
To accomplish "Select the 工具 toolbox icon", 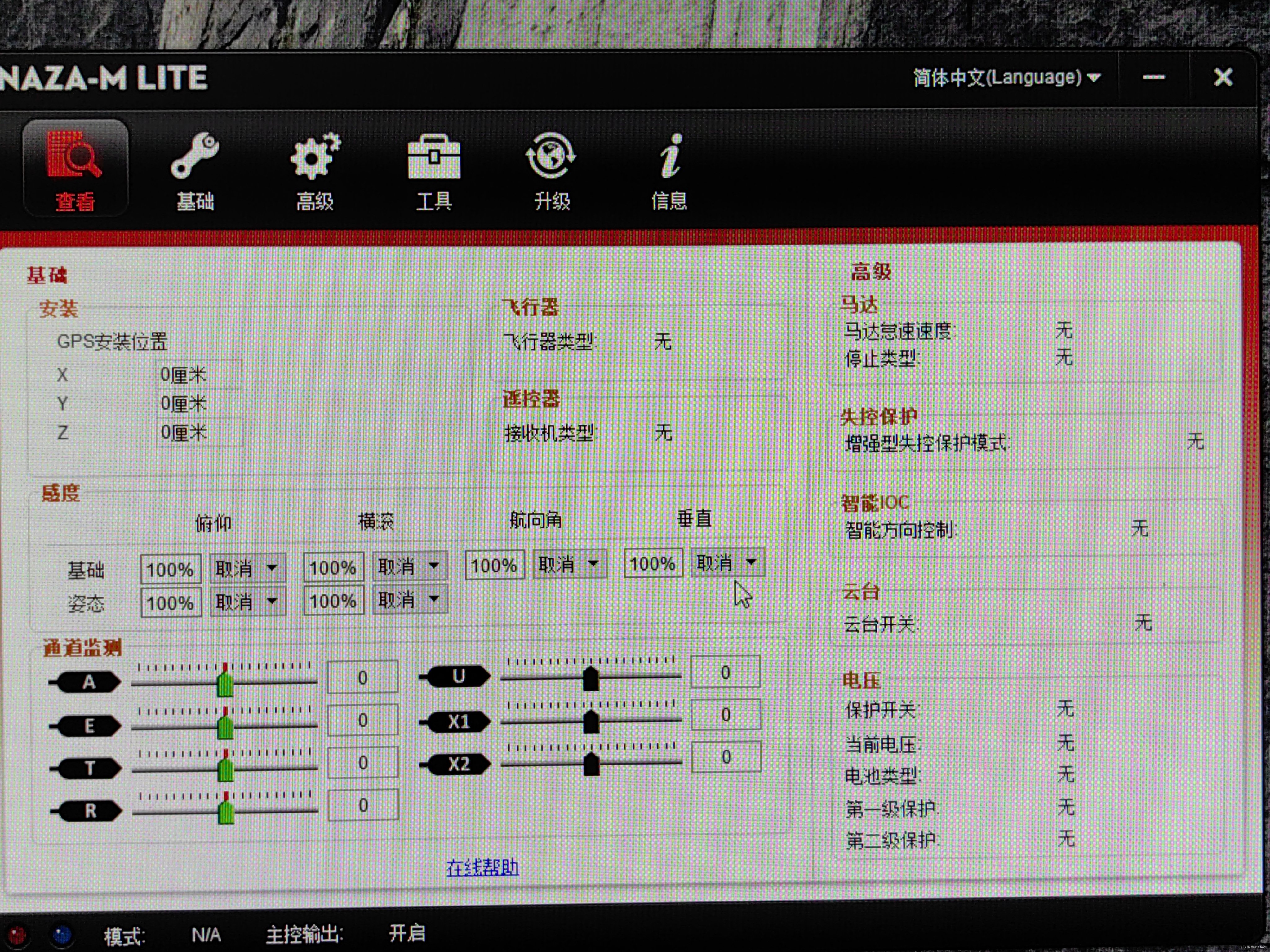I will pyautogui.click(x=433, y=156).
